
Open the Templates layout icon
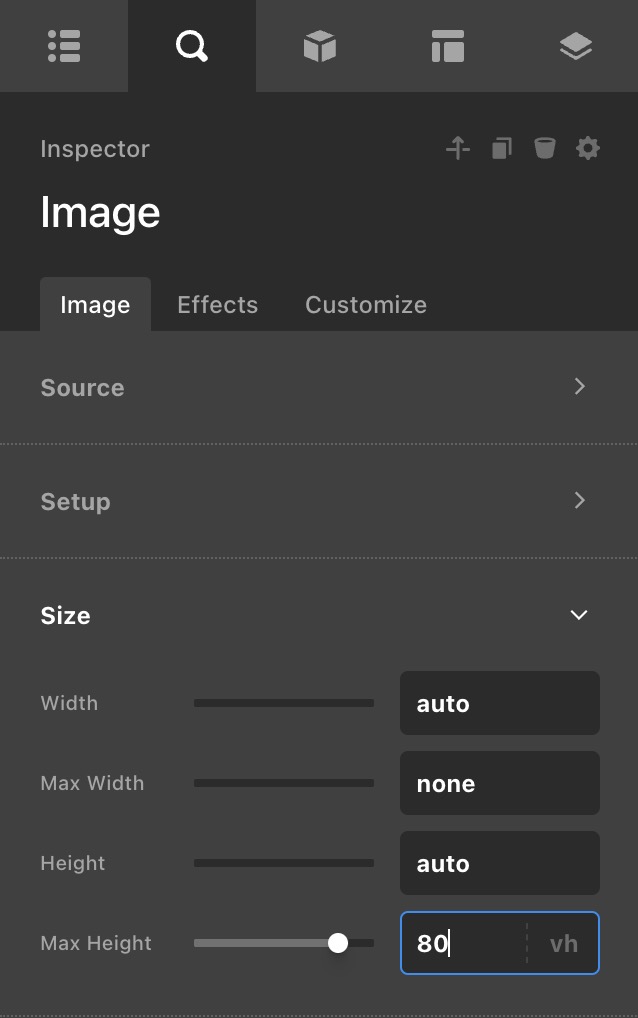[447, 46]
